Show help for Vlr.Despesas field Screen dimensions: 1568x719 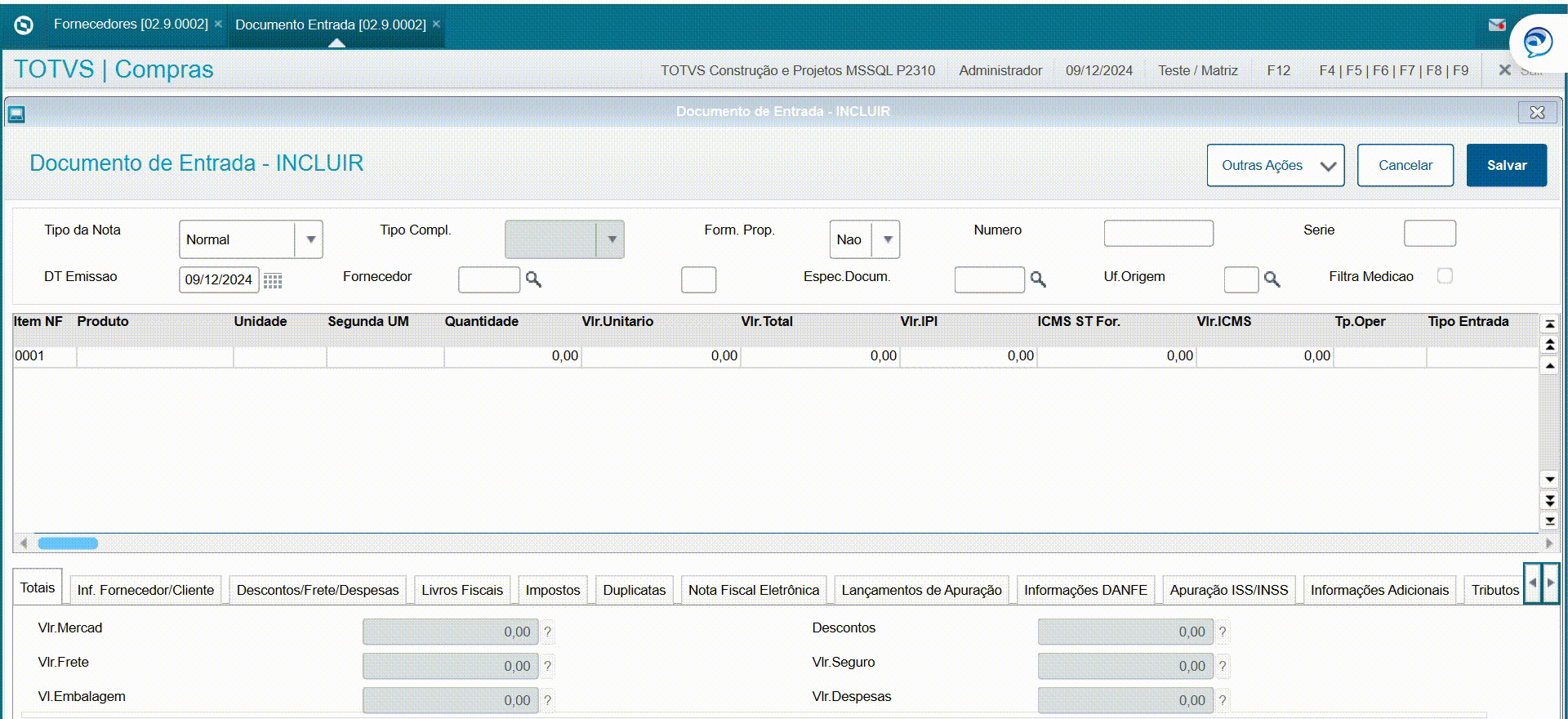(x=1222, y=700)
